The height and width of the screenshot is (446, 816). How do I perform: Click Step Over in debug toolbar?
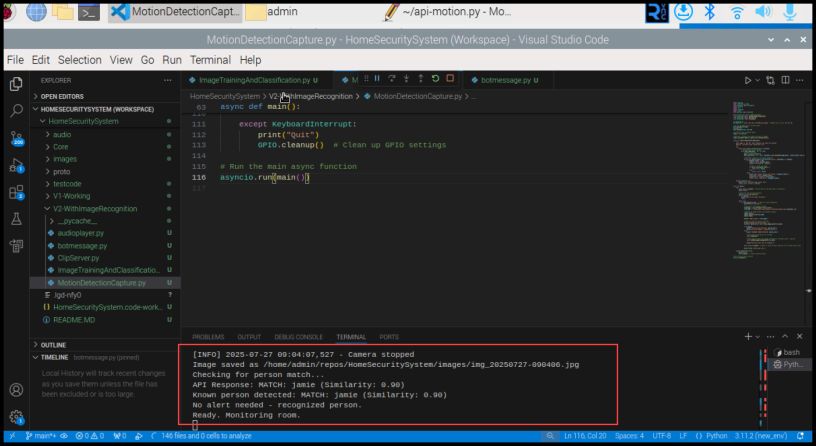click(x=391, y=79)
